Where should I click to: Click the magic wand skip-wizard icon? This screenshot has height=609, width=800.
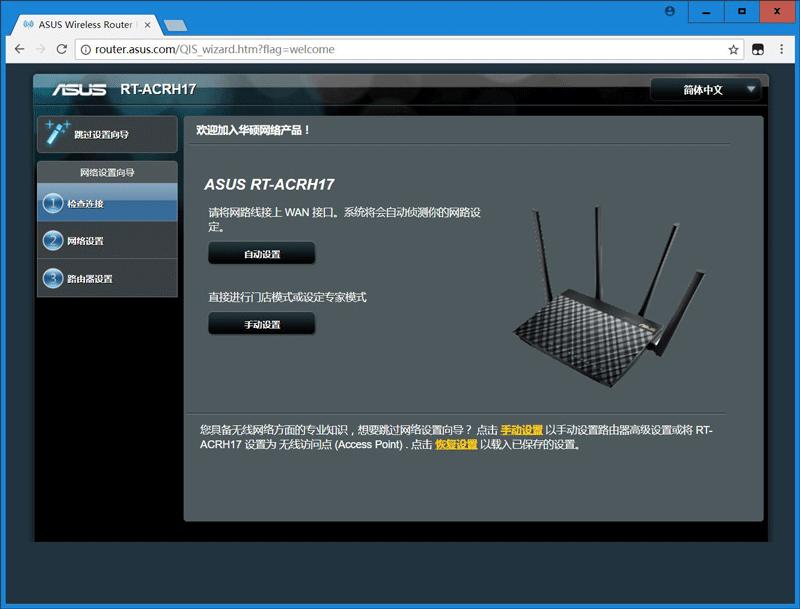pos(57,133)
